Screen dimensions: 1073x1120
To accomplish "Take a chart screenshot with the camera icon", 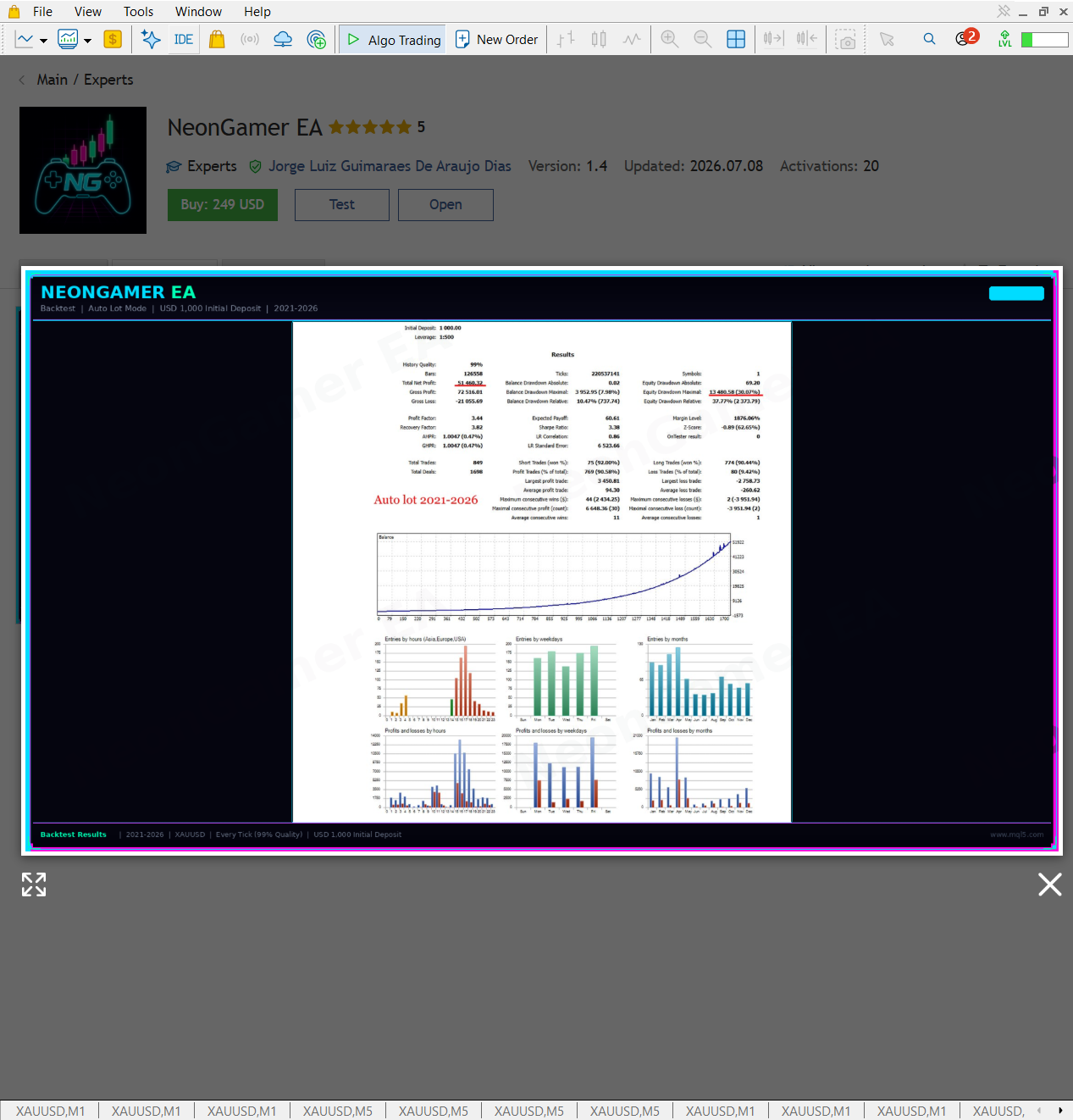I will pyautogui.click(x=845, y=40).
